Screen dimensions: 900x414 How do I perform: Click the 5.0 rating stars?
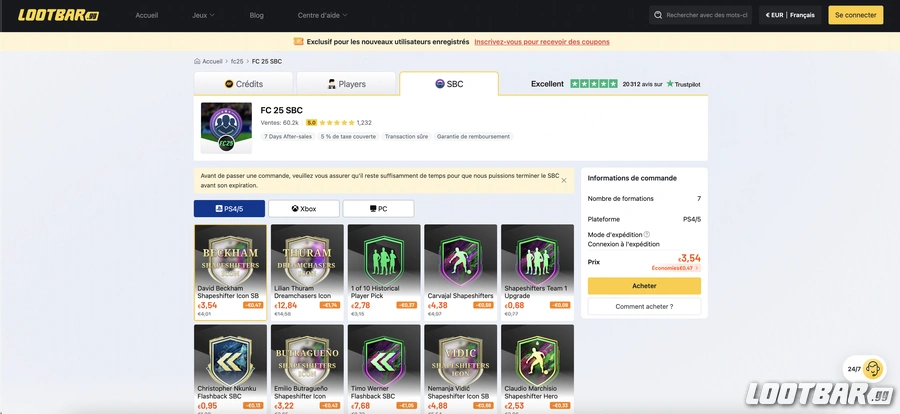[336, 122]
